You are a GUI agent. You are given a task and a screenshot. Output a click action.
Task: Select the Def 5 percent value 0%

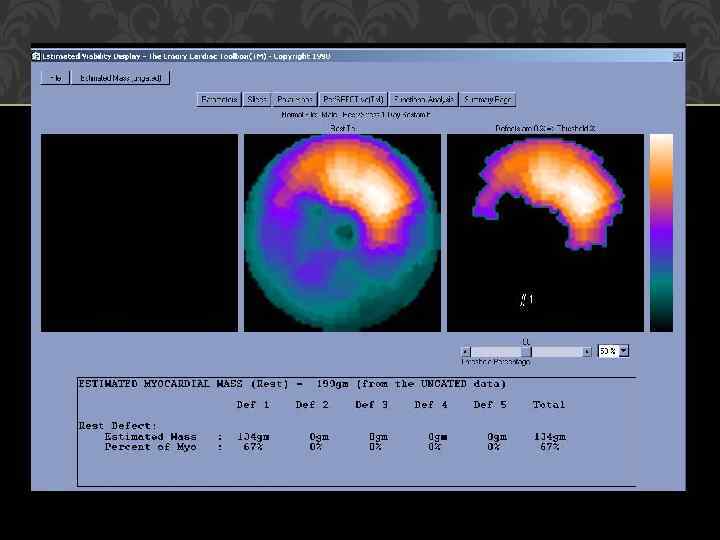coord(494,447)
